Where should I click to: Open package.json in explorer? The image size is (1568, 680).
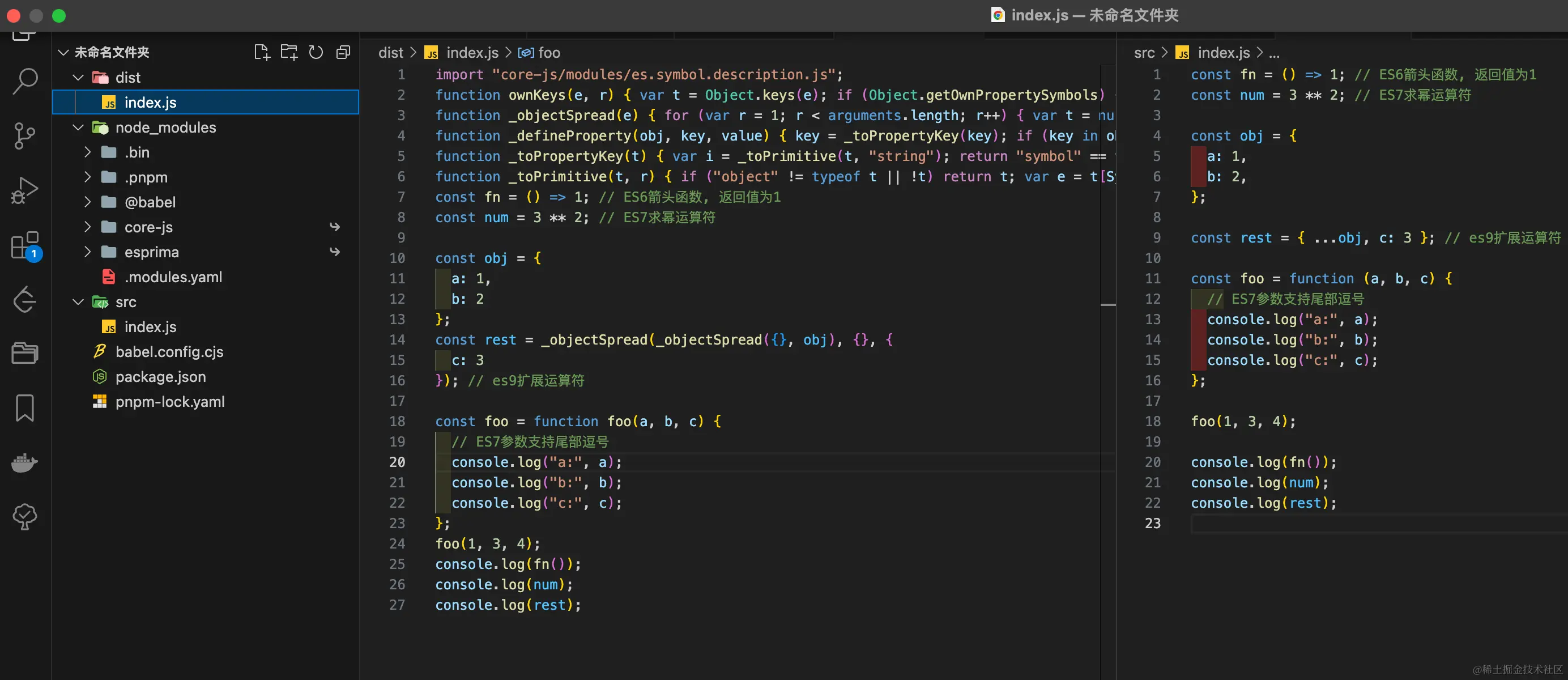(161, 377)
